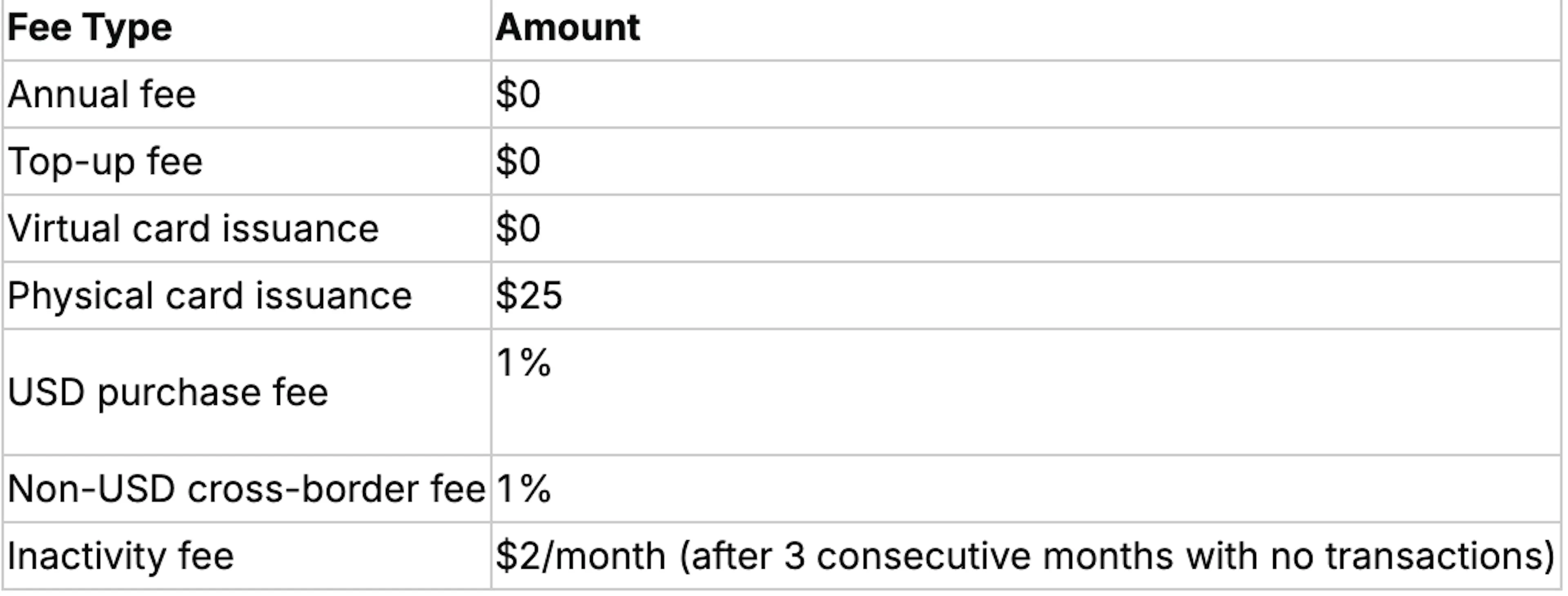This screenshot has height=596, width=1568.
Task: Click the USD purchase fee 1% value
Action: coord(523,363)
